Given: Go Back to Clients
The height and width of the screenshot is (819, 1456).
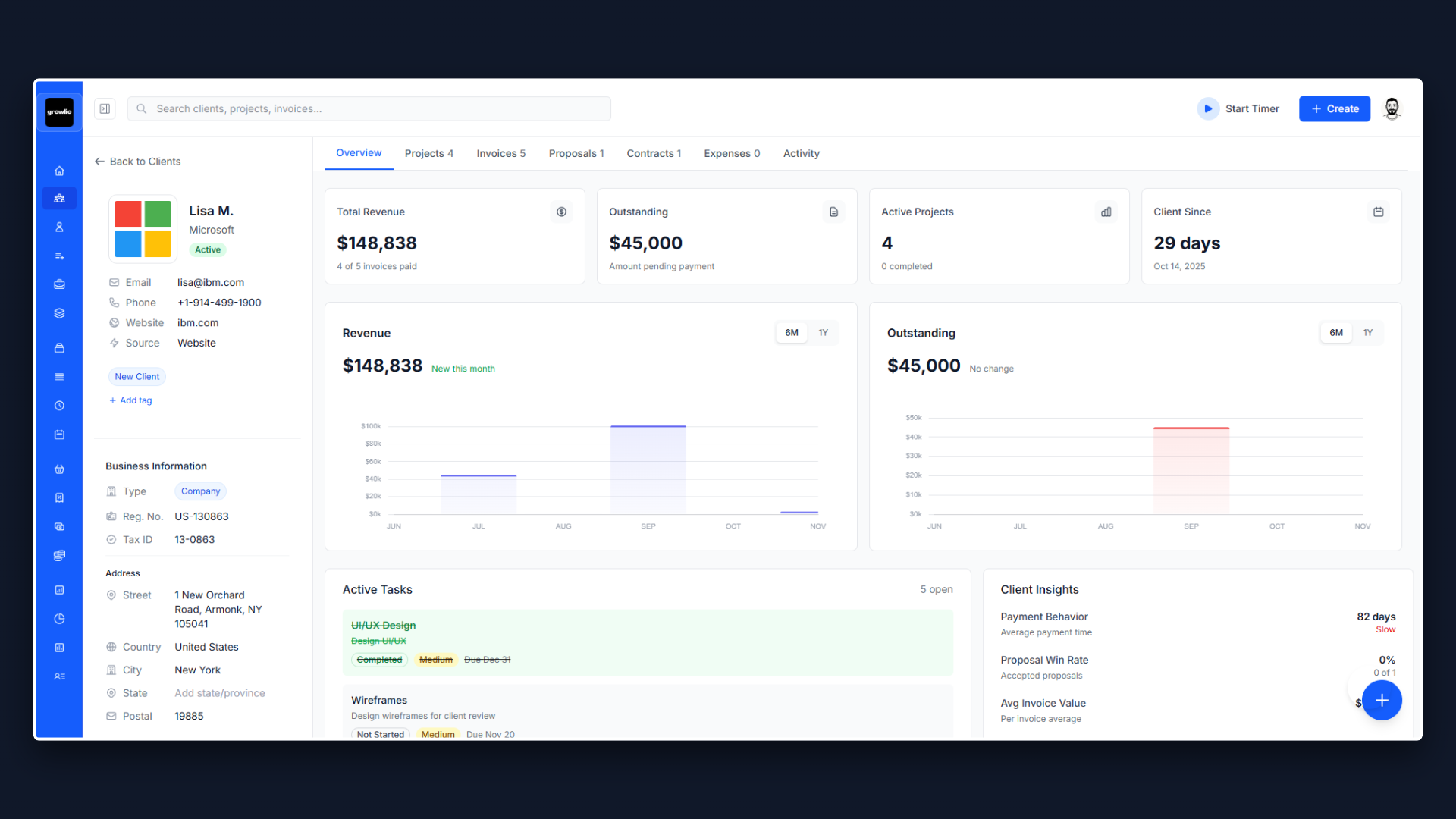Looking at the screenshot, I should tap(137, 161).
